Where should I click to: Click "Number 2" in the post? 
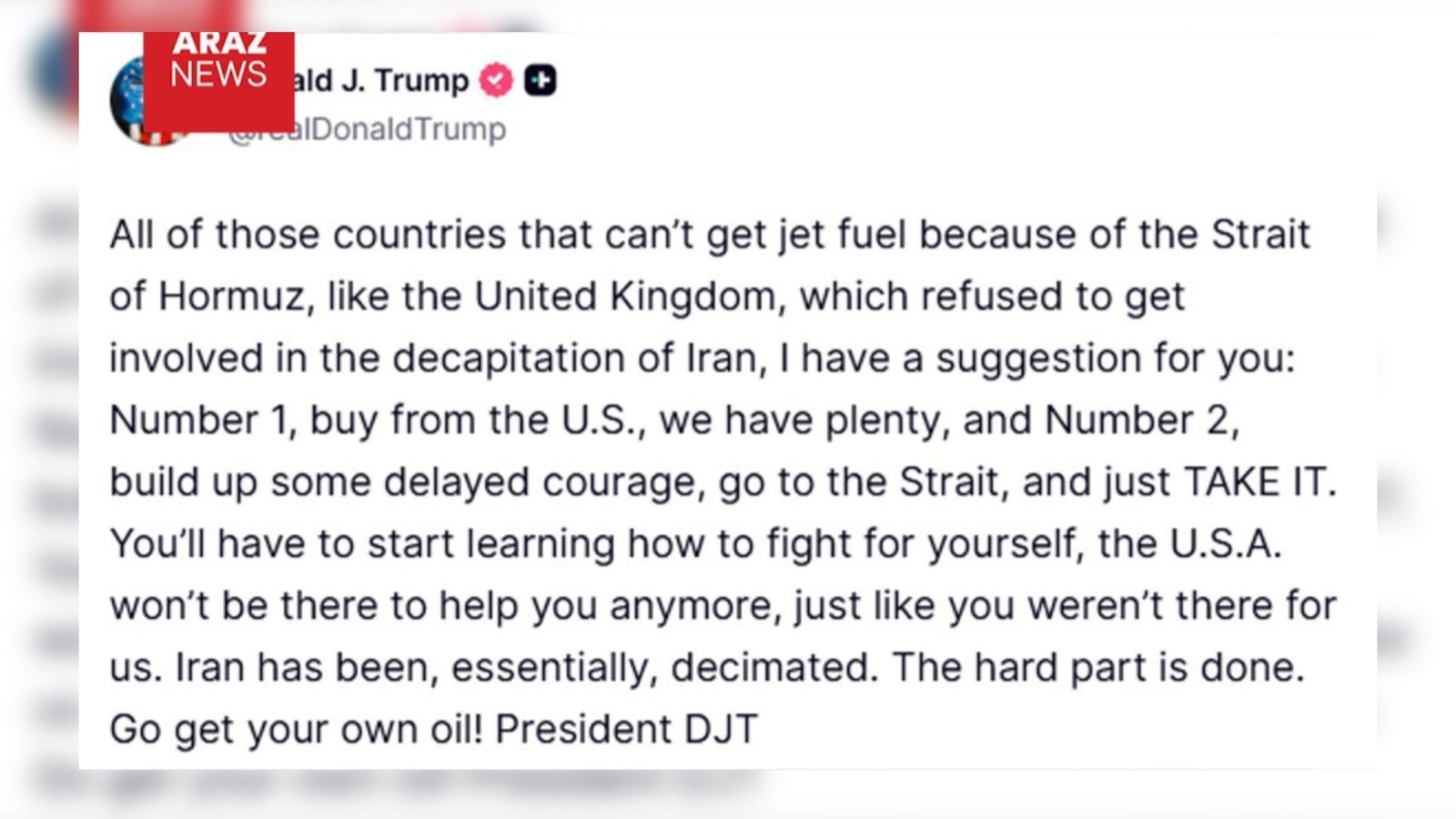click(x=1141, y=420)
